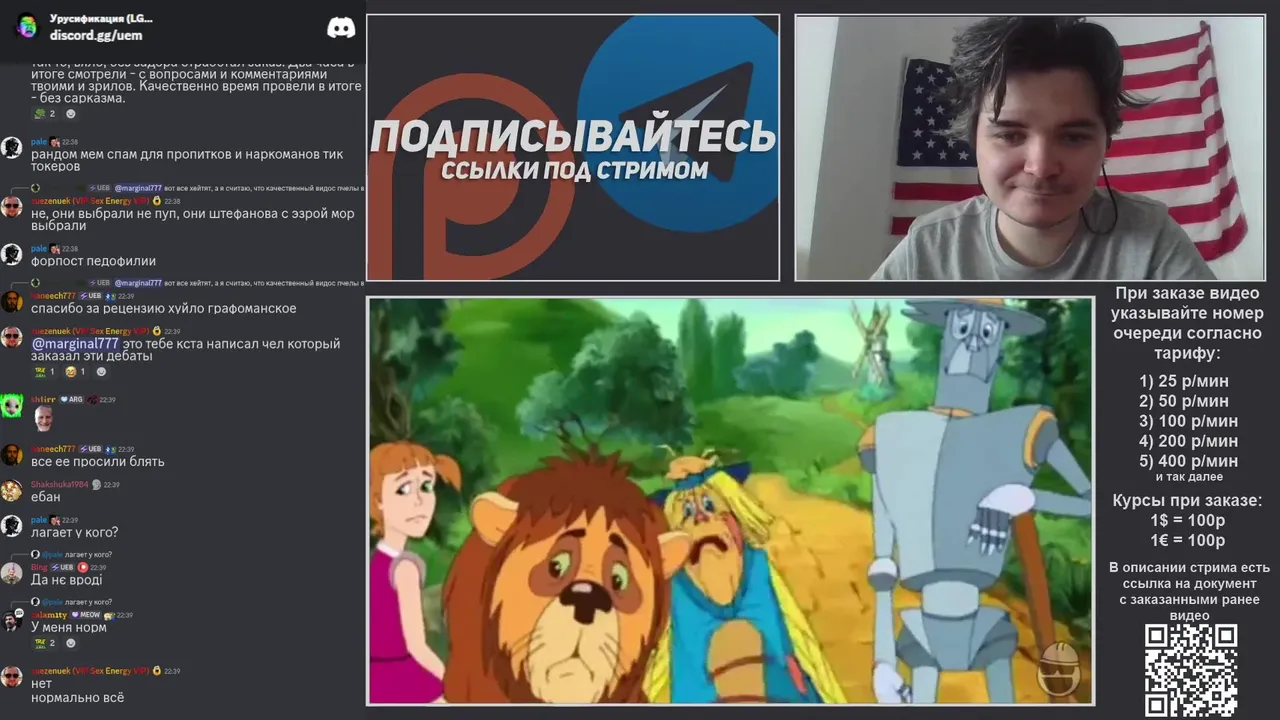
Task: Toggle first 1-count reaction under 'заказал эти дебаты'
Action: [x=45, y=372]
